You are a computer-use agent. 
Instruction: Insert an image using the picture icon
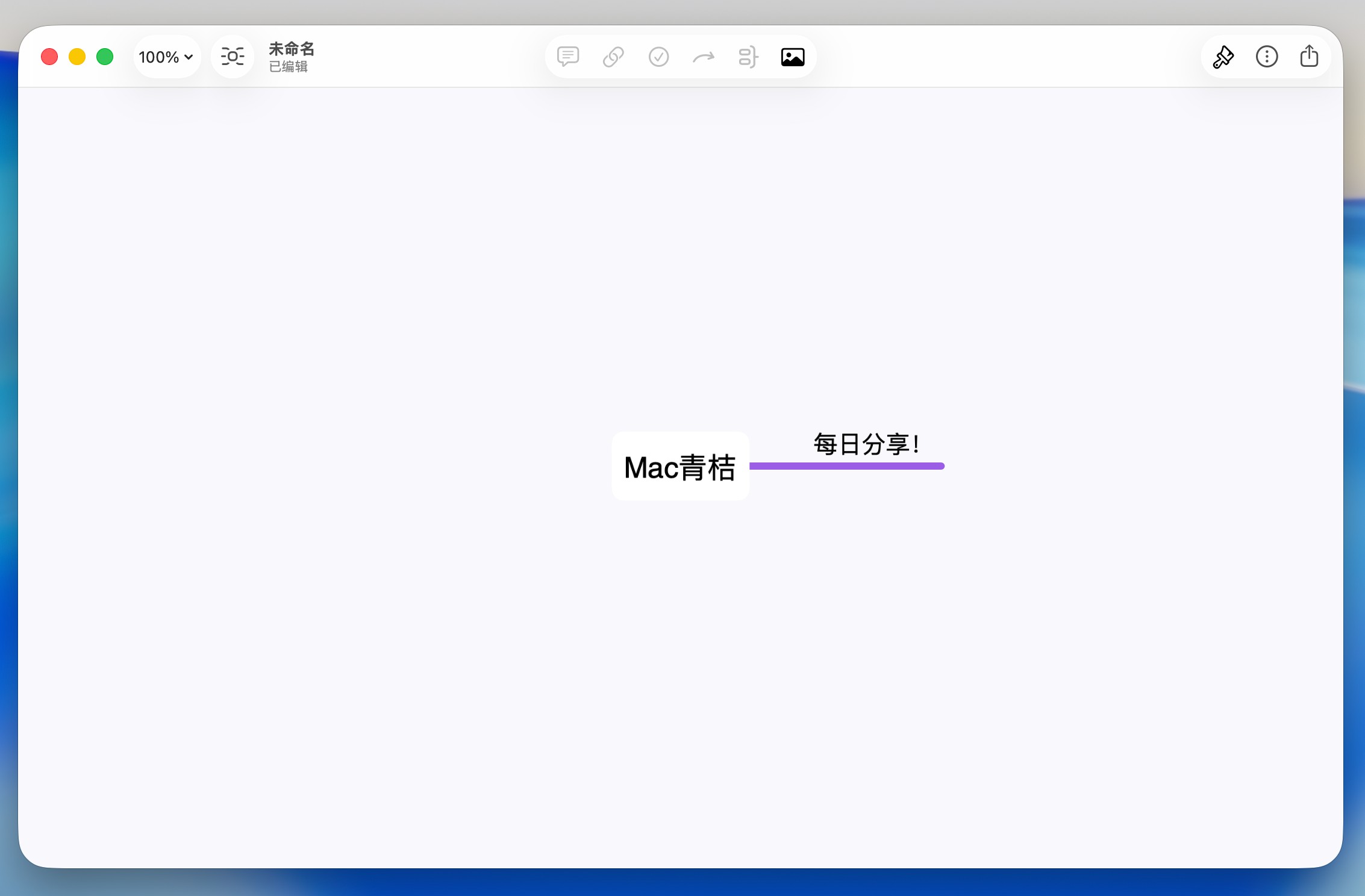click(x=793, y=57)
